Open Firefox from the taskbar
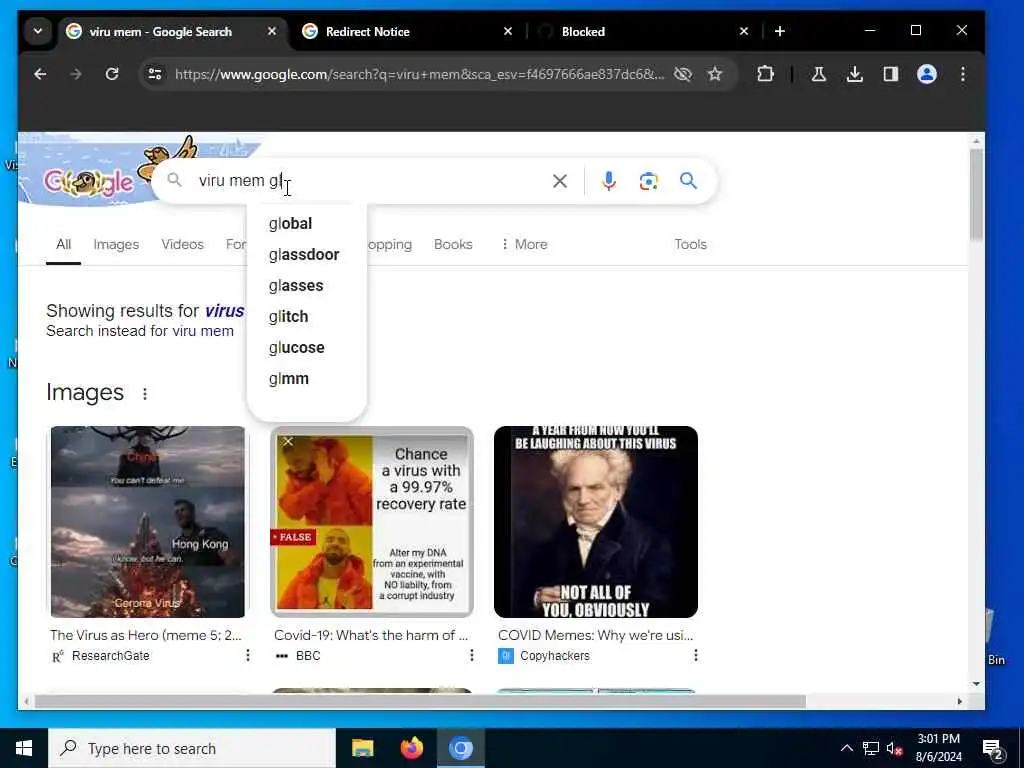The image size is (1024, 768). 411,748
